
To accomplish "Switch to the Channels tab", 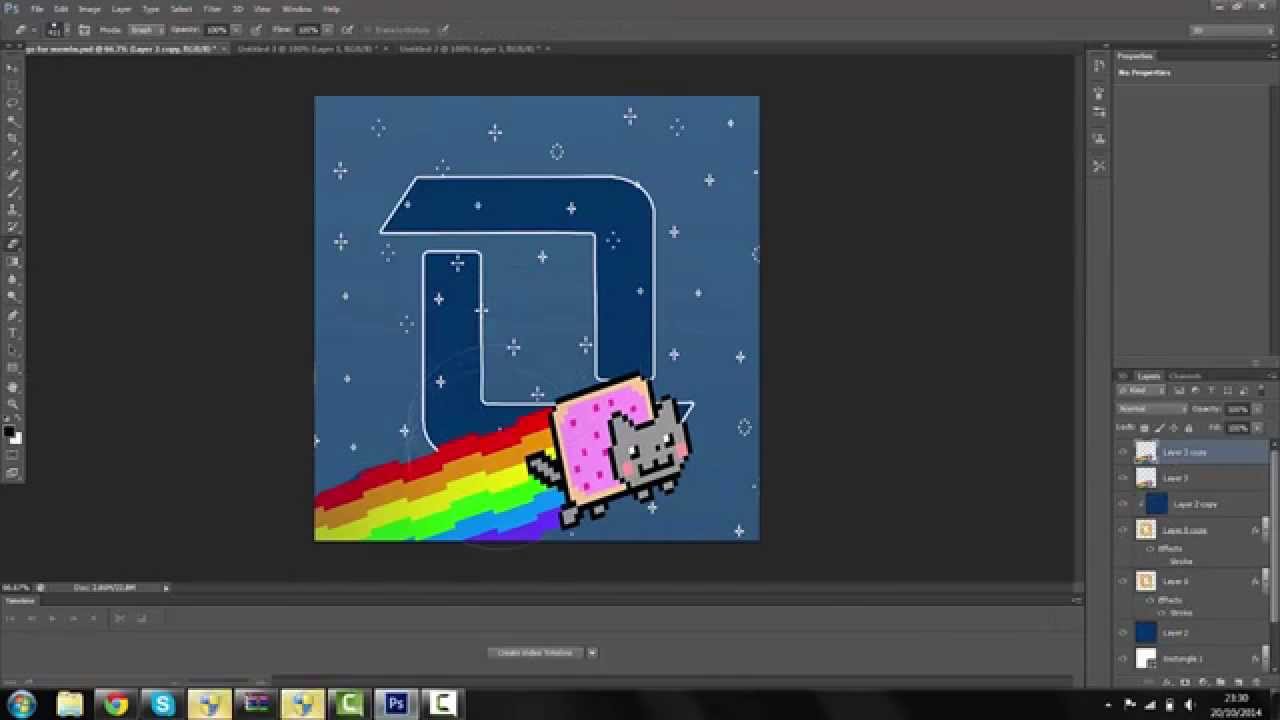I will click(1185, 376).
